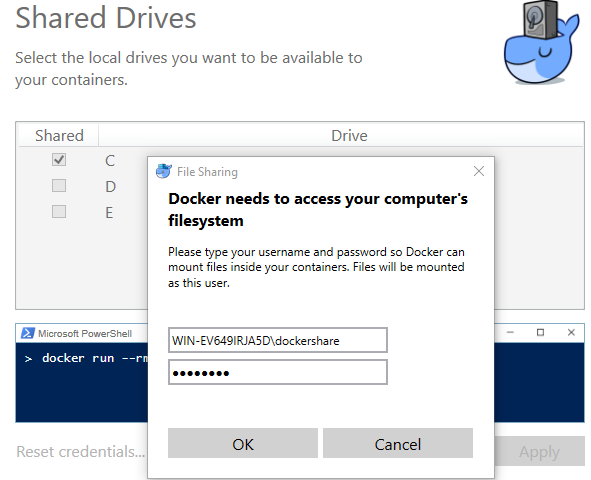Uncheck the shared checkbox for drive C
Viewport: 591px width, 480px height.
(59, 160)
